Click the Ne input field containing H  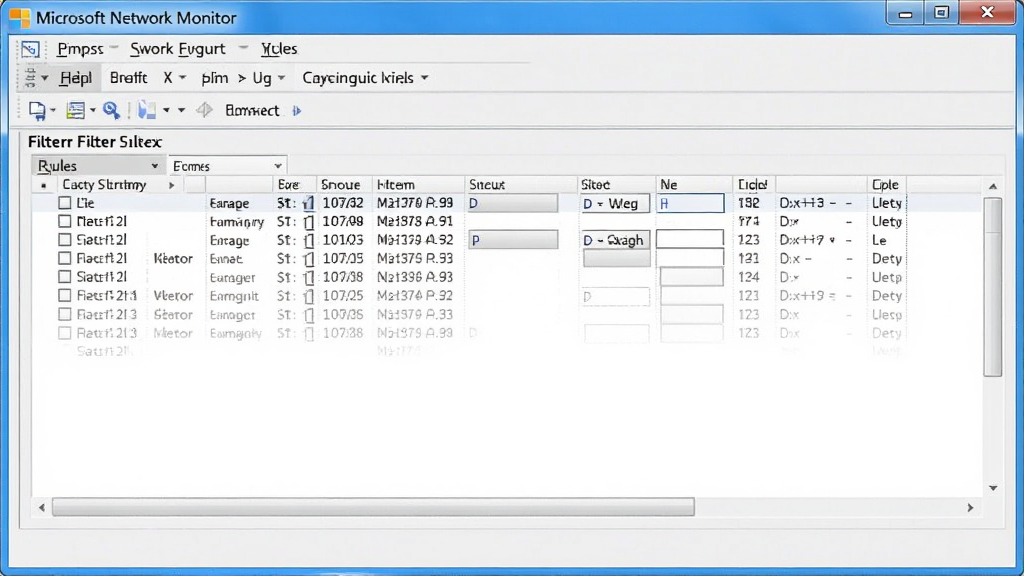point(690,204)
